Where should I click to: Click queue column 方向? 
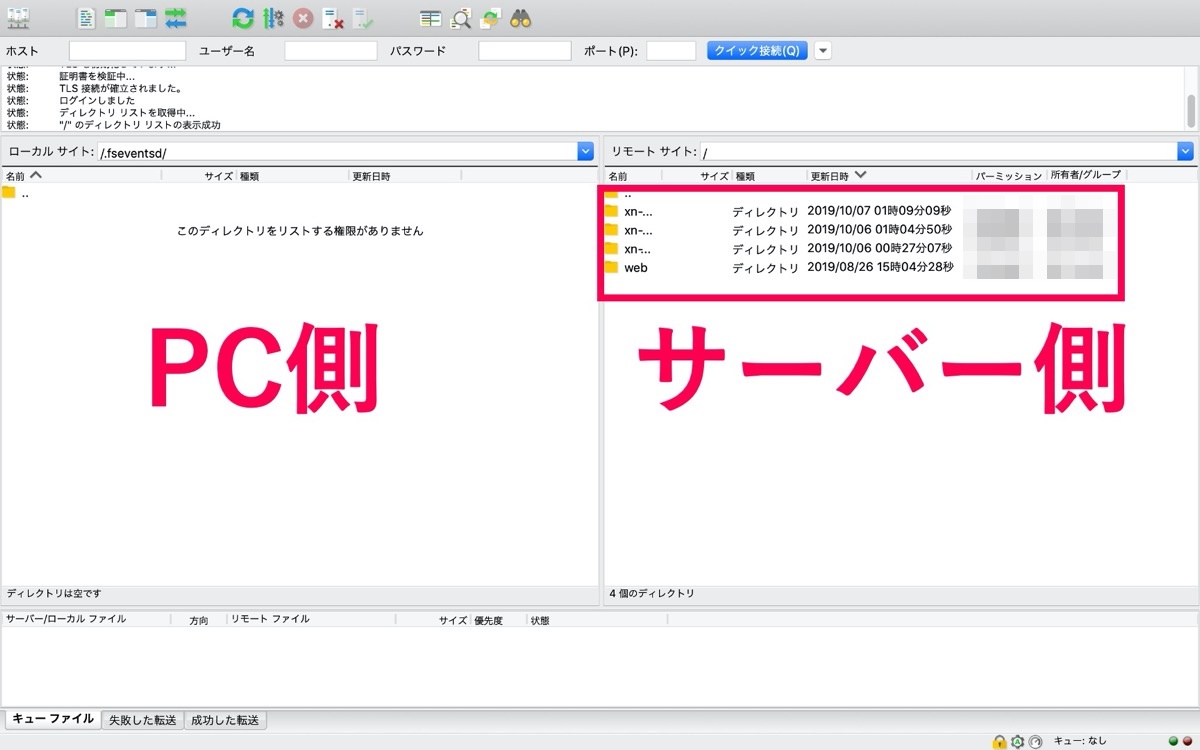(199, 621)
